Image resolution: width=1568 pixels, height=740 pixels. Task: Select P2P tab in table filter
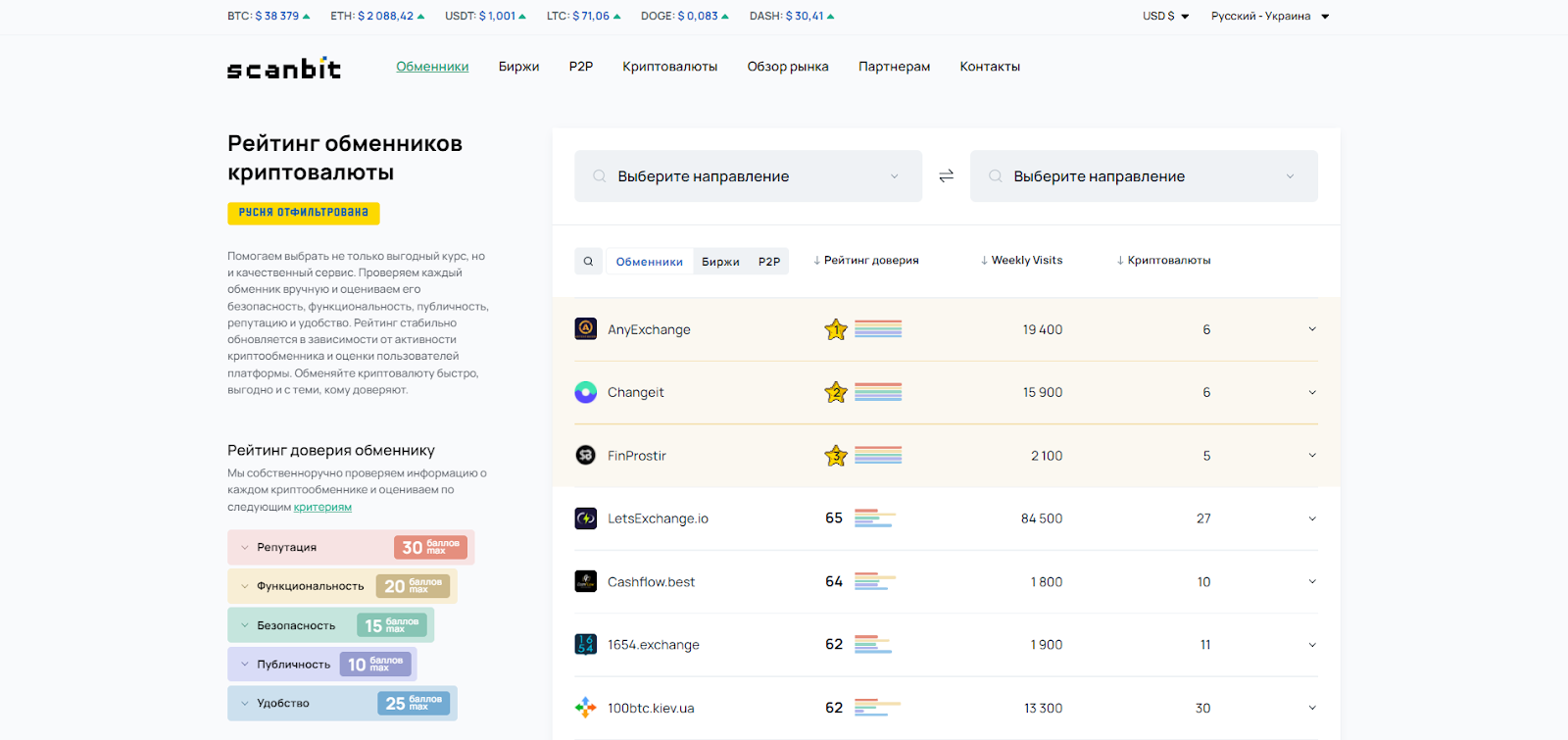tap(769, 262)
